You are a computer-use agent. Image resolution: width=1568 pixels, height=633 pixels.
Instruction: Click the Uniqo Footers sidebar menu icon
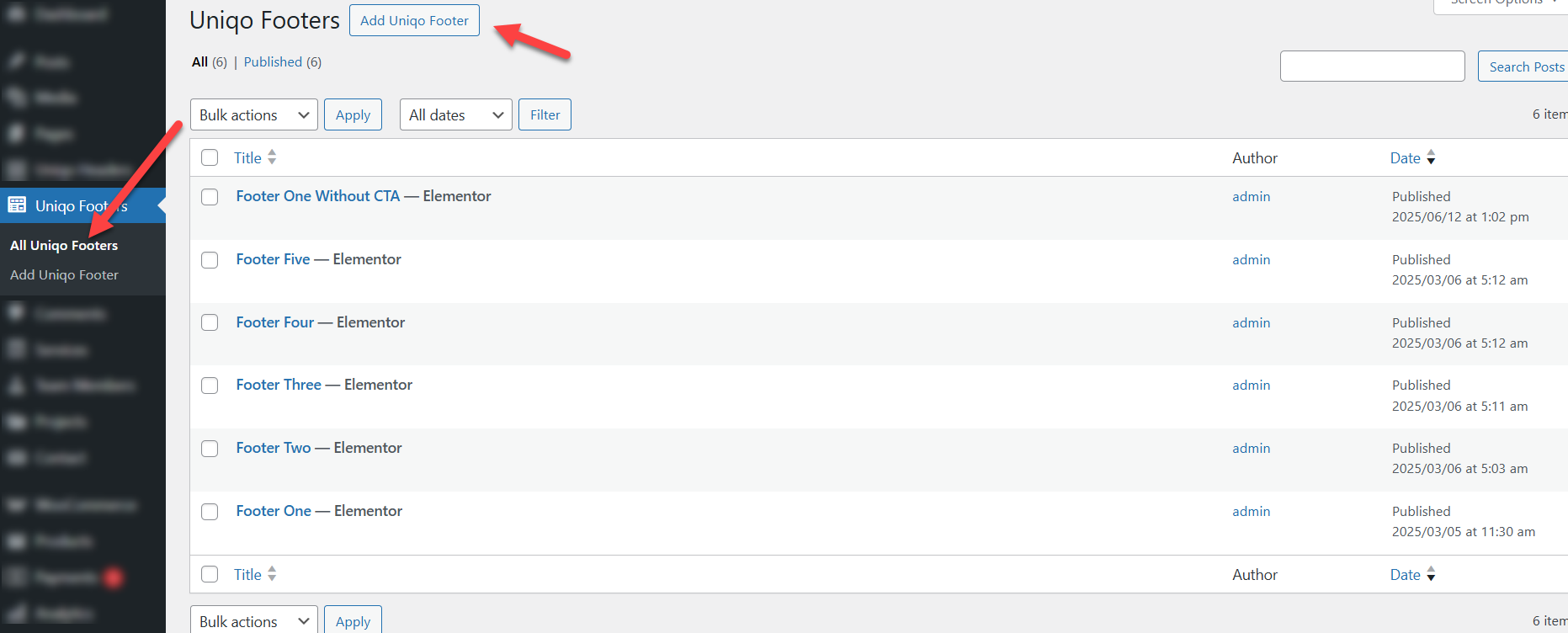click(17, 205)
